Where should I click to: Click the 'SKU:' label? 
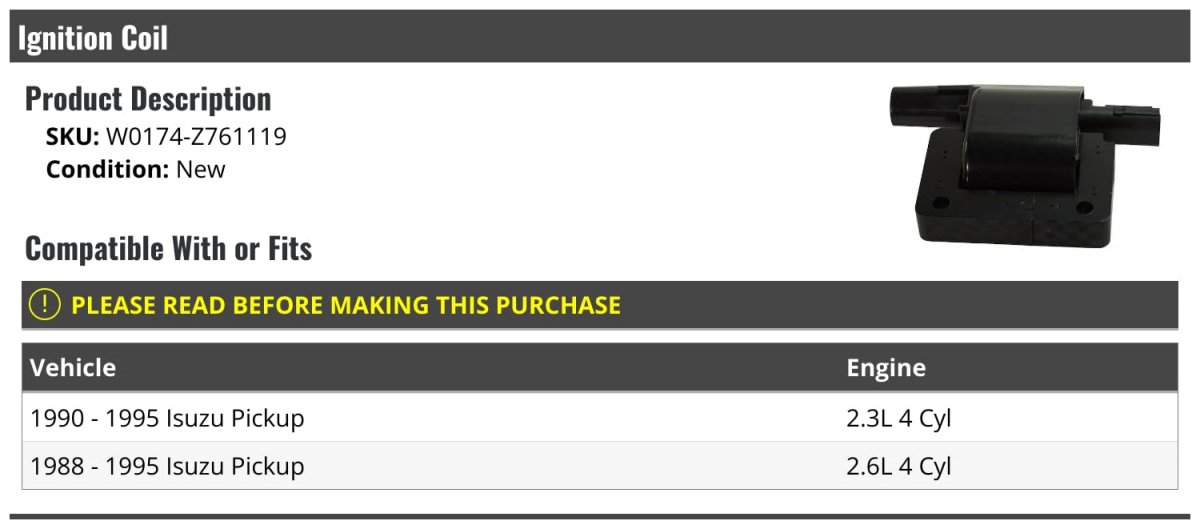(72, 137)
